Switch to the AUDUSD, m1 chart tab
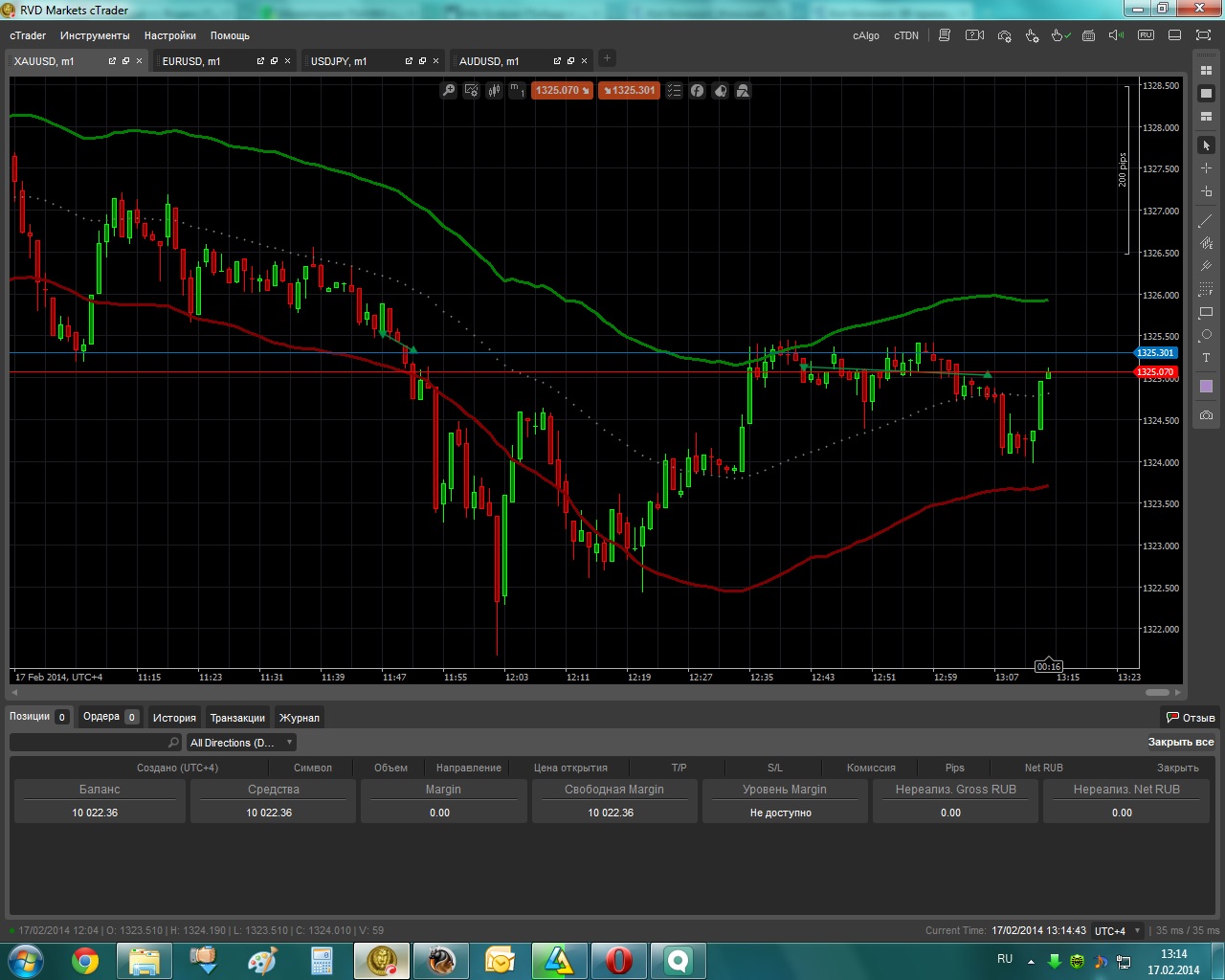 click(489, 61)
